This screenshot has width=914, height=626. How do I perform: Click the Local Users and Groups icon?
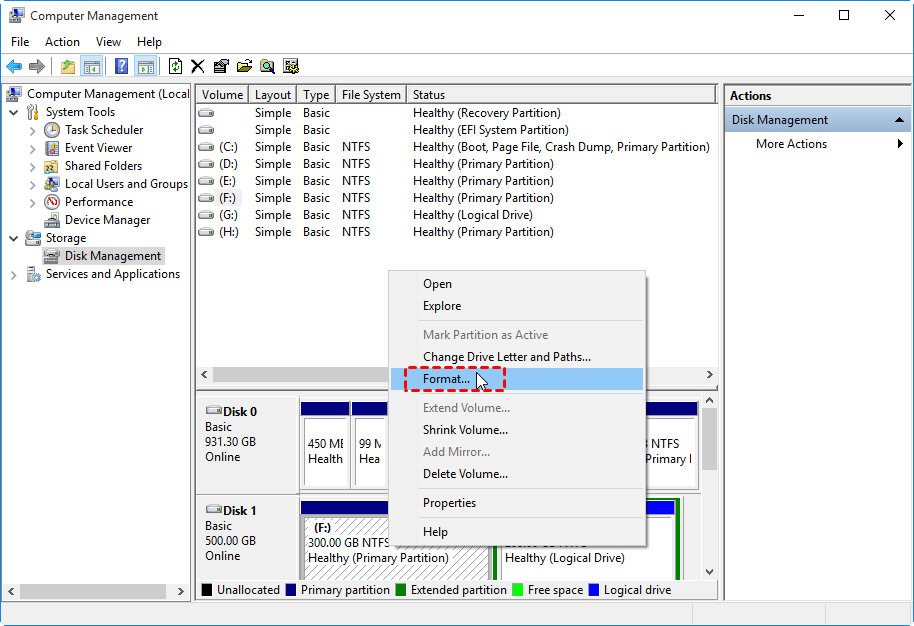point(52,184)
